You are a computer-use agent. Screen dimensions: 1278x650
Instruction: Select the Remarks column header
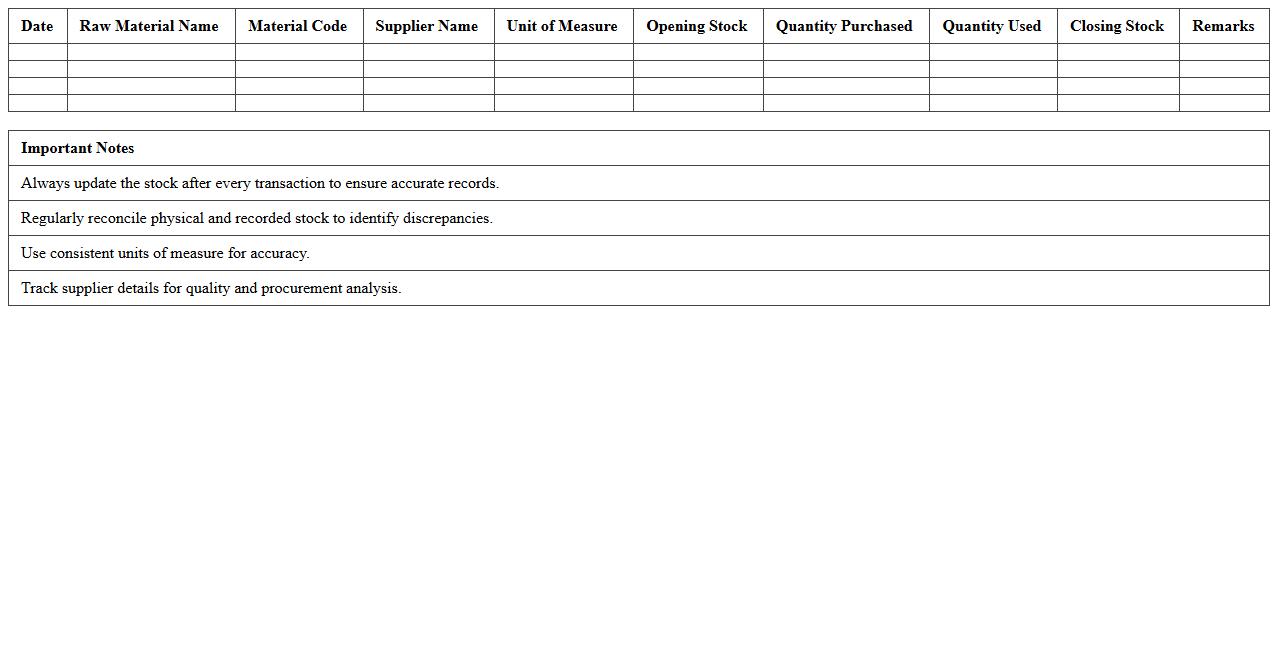(x=1222, y=26)
